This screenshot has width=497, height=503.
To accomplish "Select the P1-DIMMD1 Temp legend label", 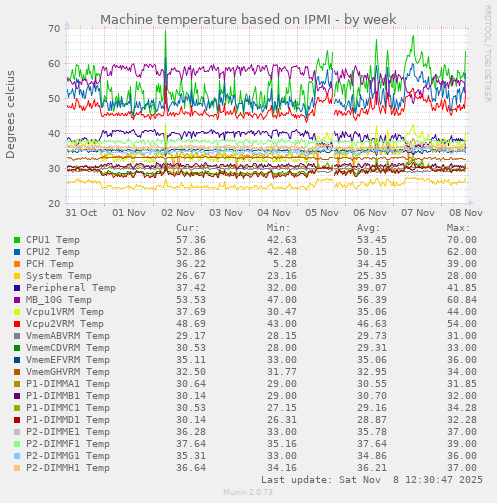I will pos(68,420).
